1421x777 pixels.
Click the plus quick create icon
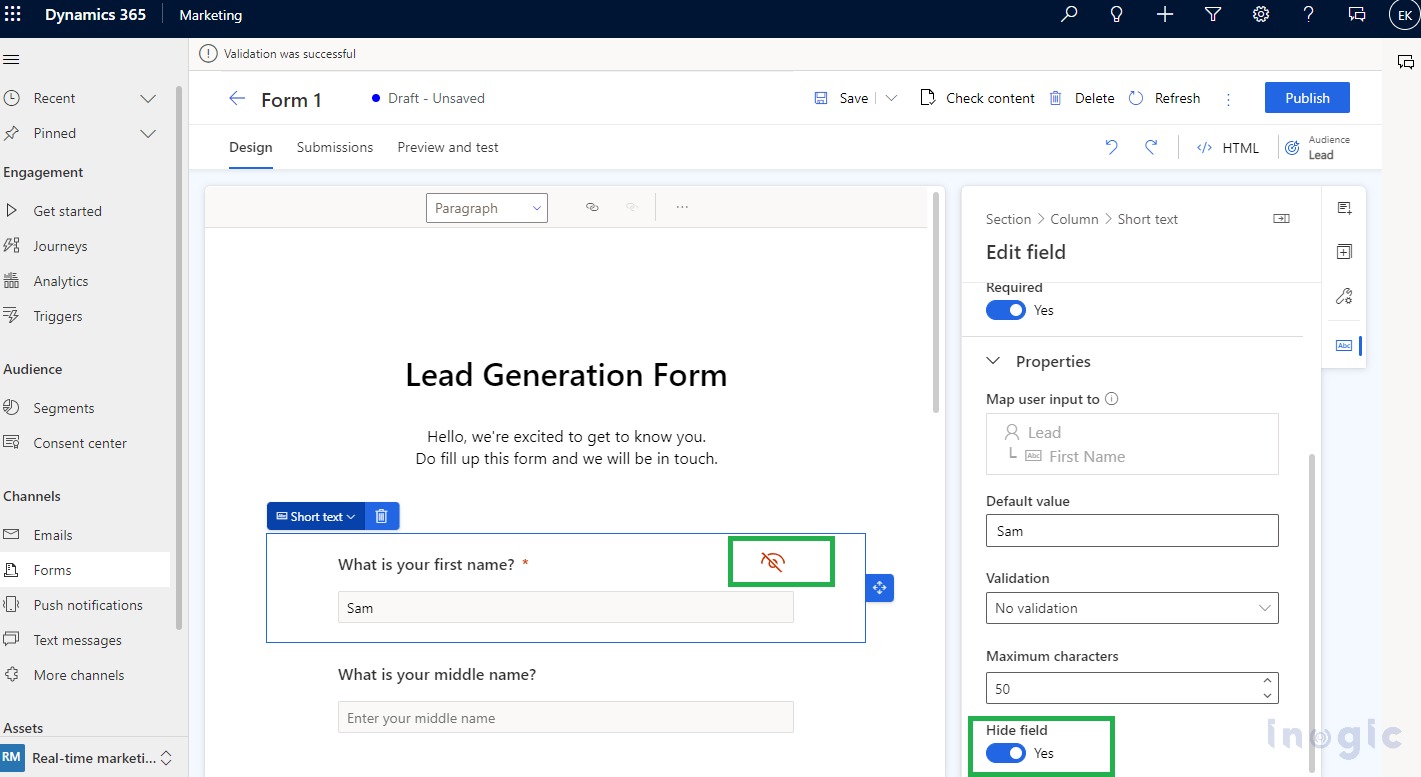click(1165, 15)
